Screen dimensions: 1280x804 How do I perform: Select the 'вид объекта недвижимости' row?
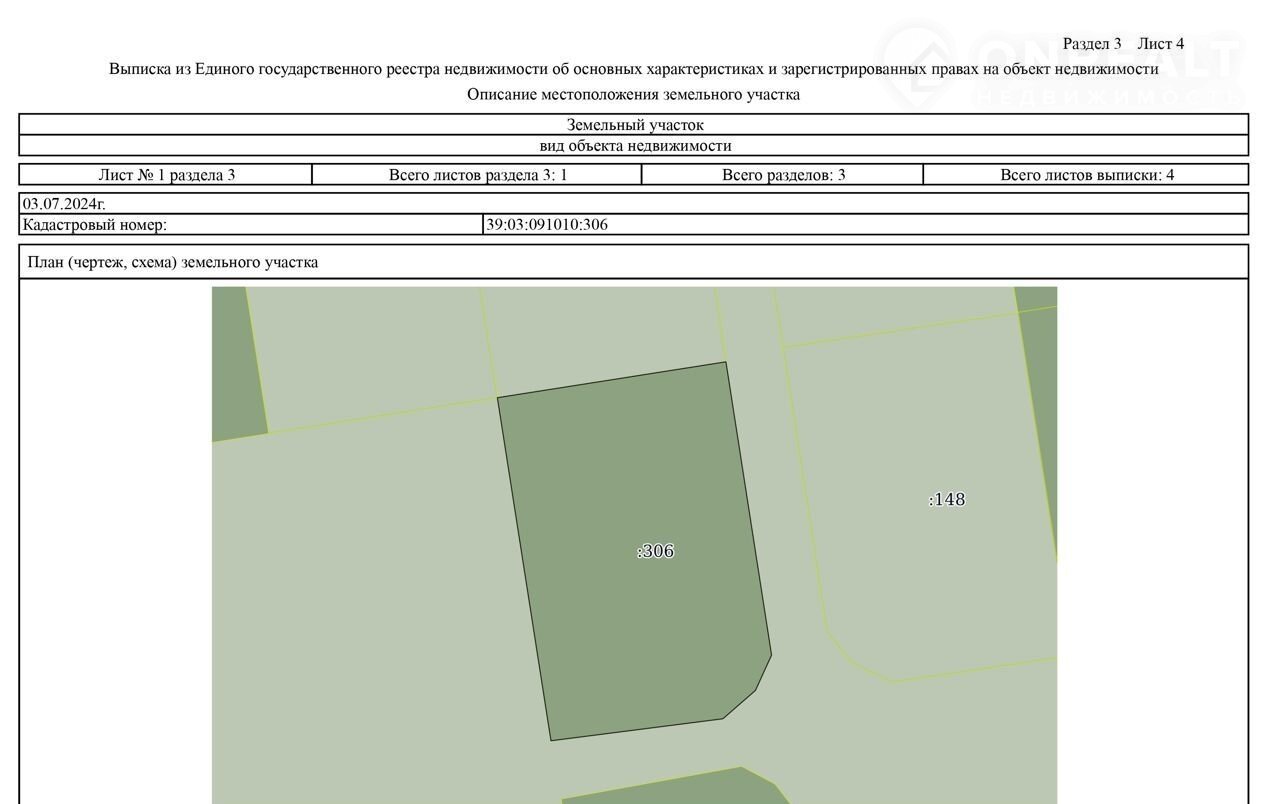[x=634, y=146]
